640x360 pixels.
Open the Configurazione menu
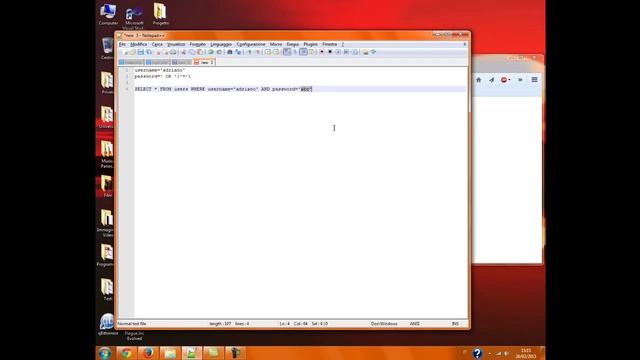pyautogui.click(x=251, y=44)
